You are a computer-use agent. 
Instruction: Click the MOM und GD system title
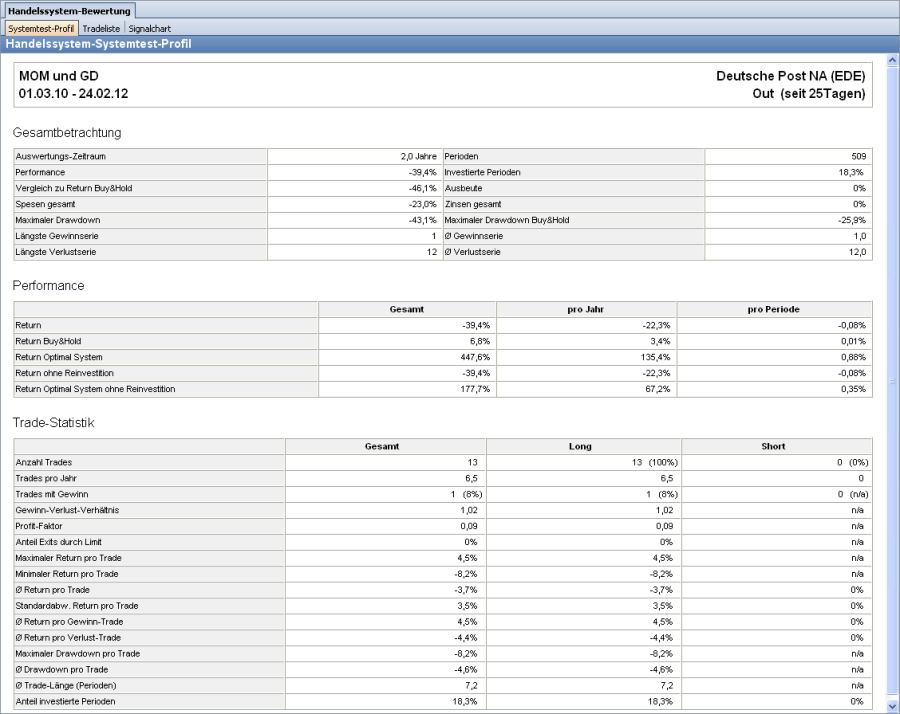(x=59, y=76)
